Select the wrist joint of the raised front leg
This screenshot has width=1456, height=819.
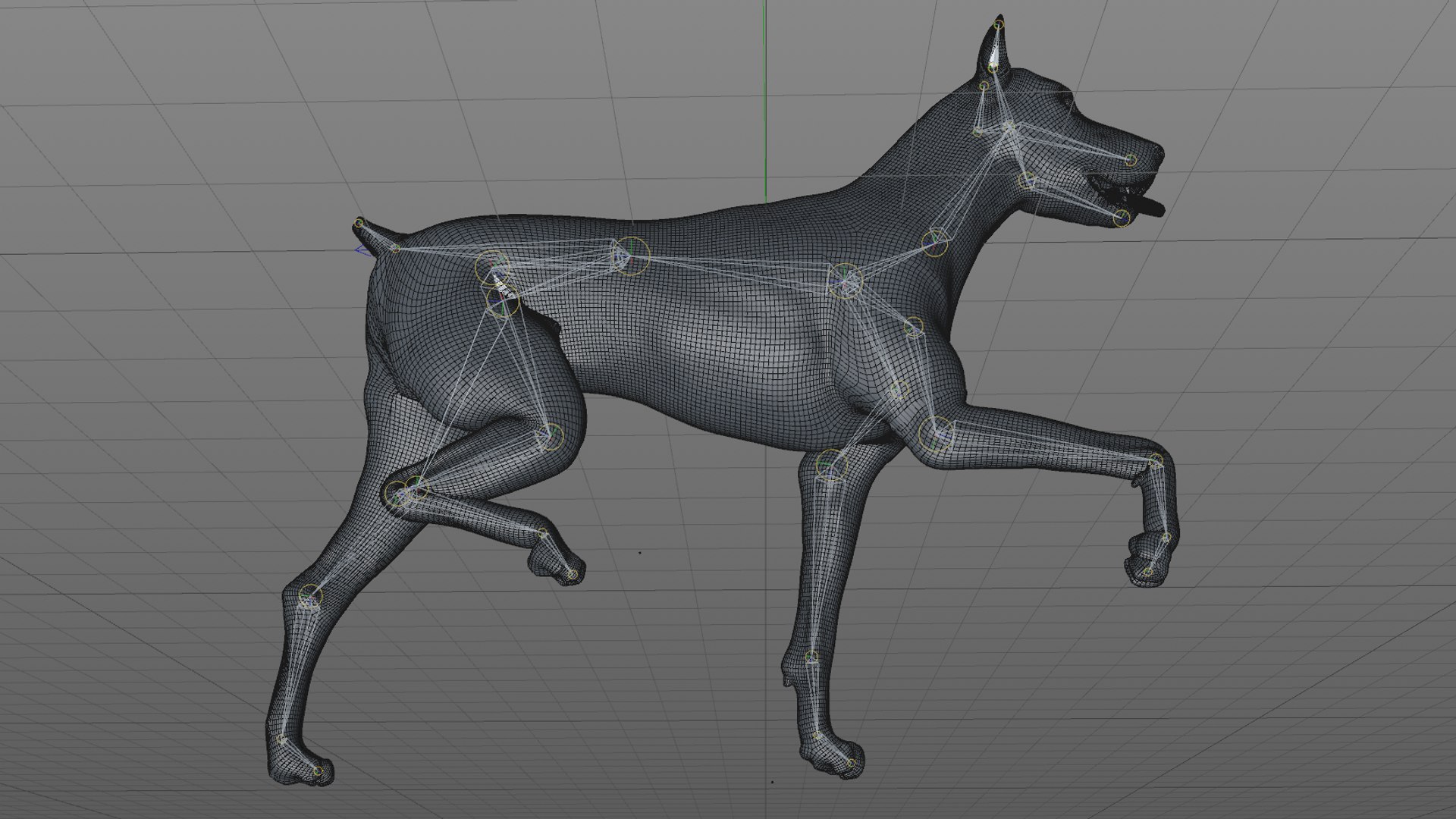[x=1156, y=460]
